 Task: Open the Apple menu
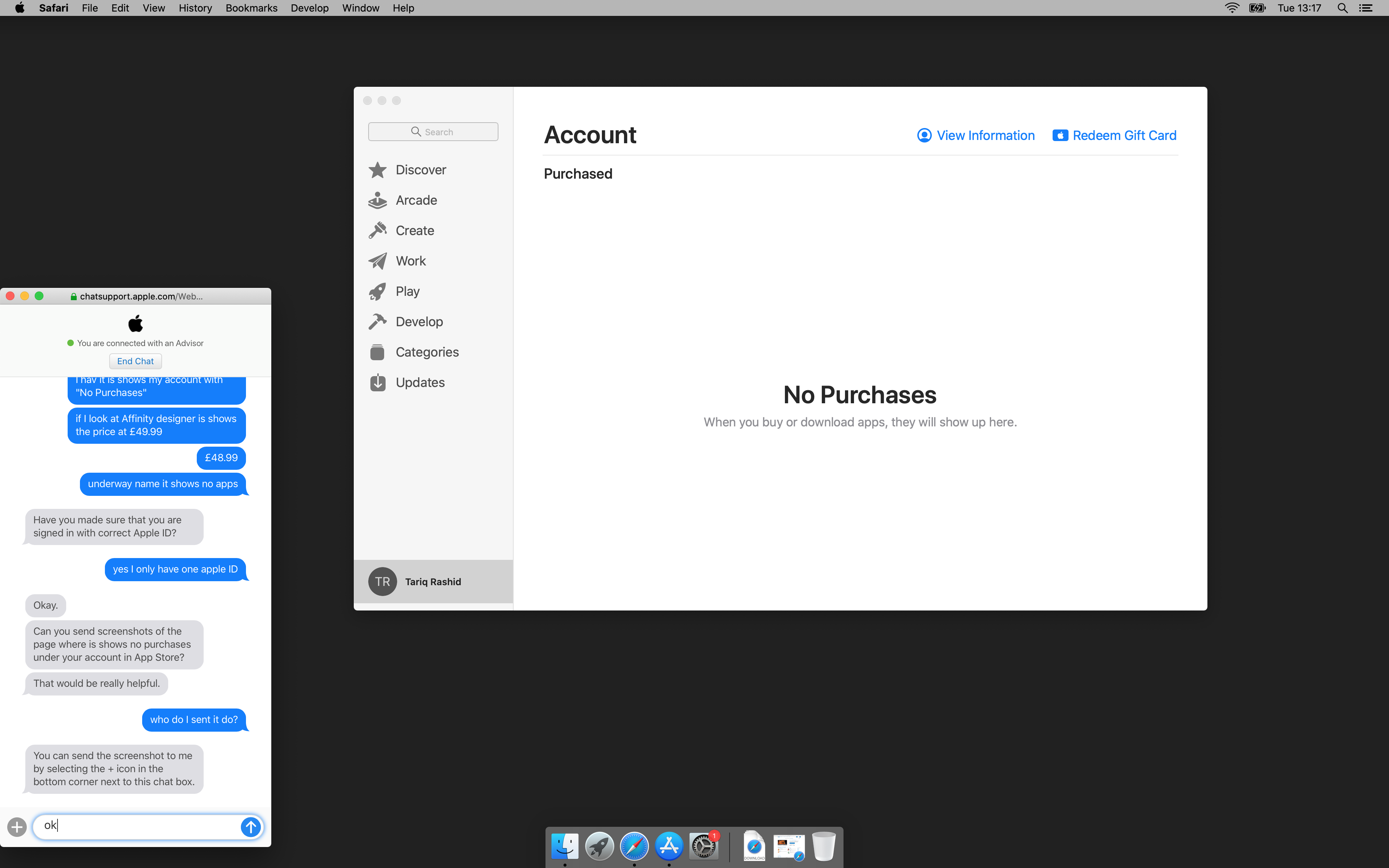(x=20, y=8)
